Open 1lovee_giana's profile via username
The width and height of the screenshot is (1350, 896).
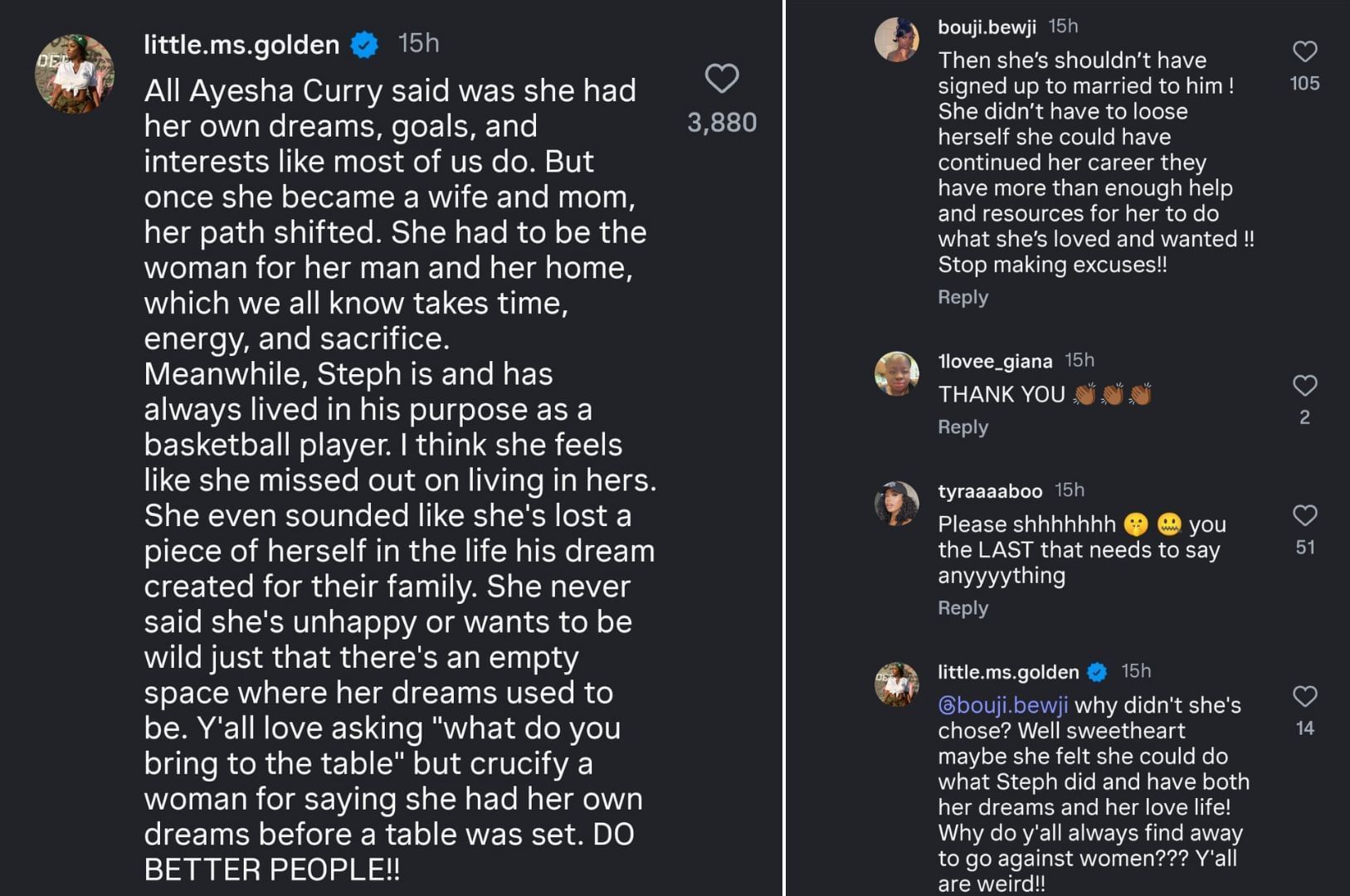[x=994, y=361]
